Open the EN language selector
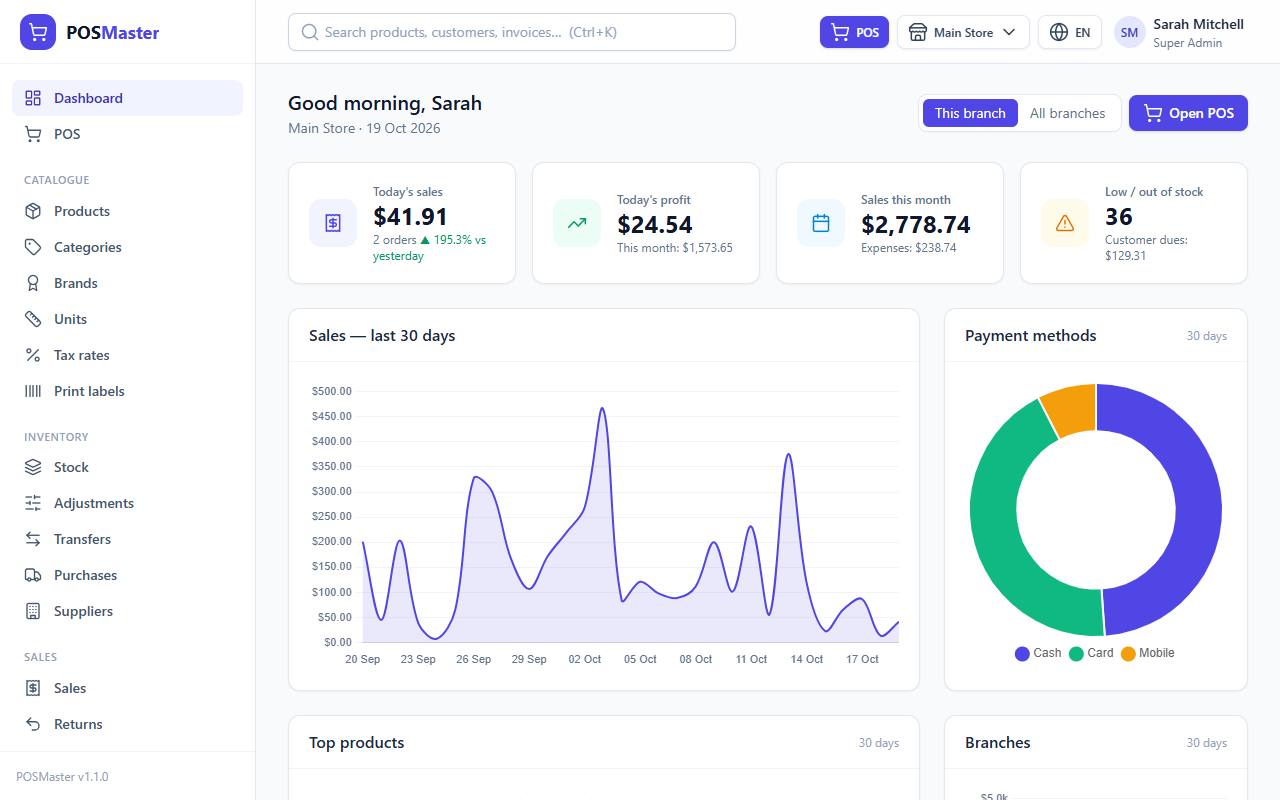The image size is (1280, 800). 1070,32
